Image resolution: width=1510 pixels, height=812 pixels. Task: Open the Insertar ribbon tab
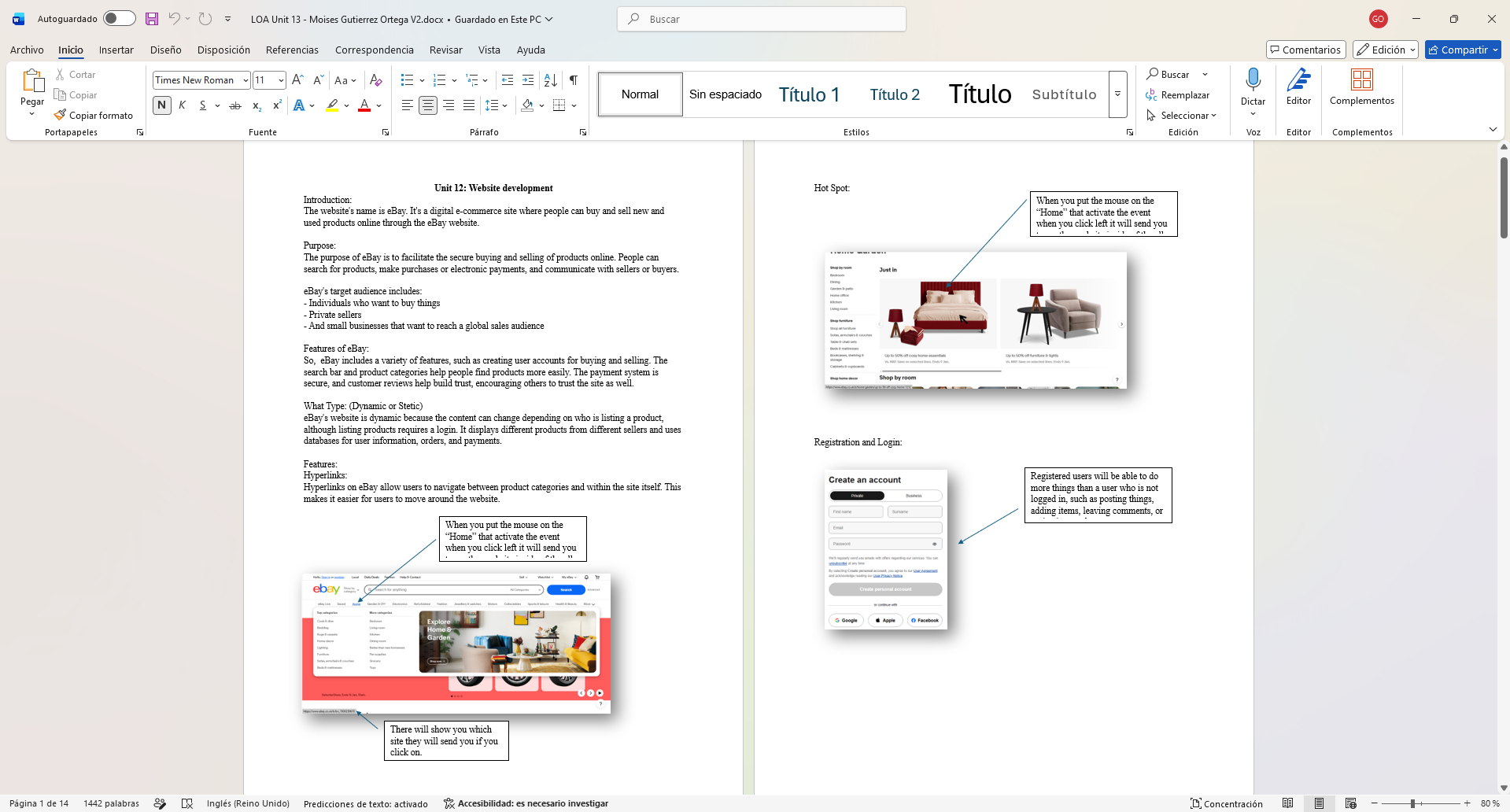coord(116,50)
